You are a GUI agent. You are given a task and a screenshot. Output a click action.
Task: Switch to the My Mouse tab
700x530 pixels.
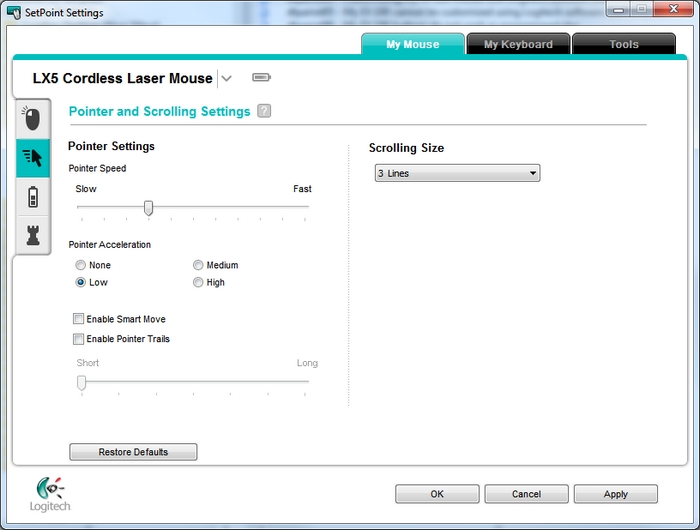coord(413,44)
